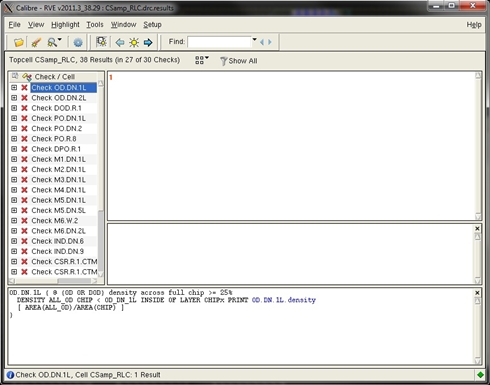Close the middle detail pane with X
This screenshot has width=490, height=385.
pos(477,229)
